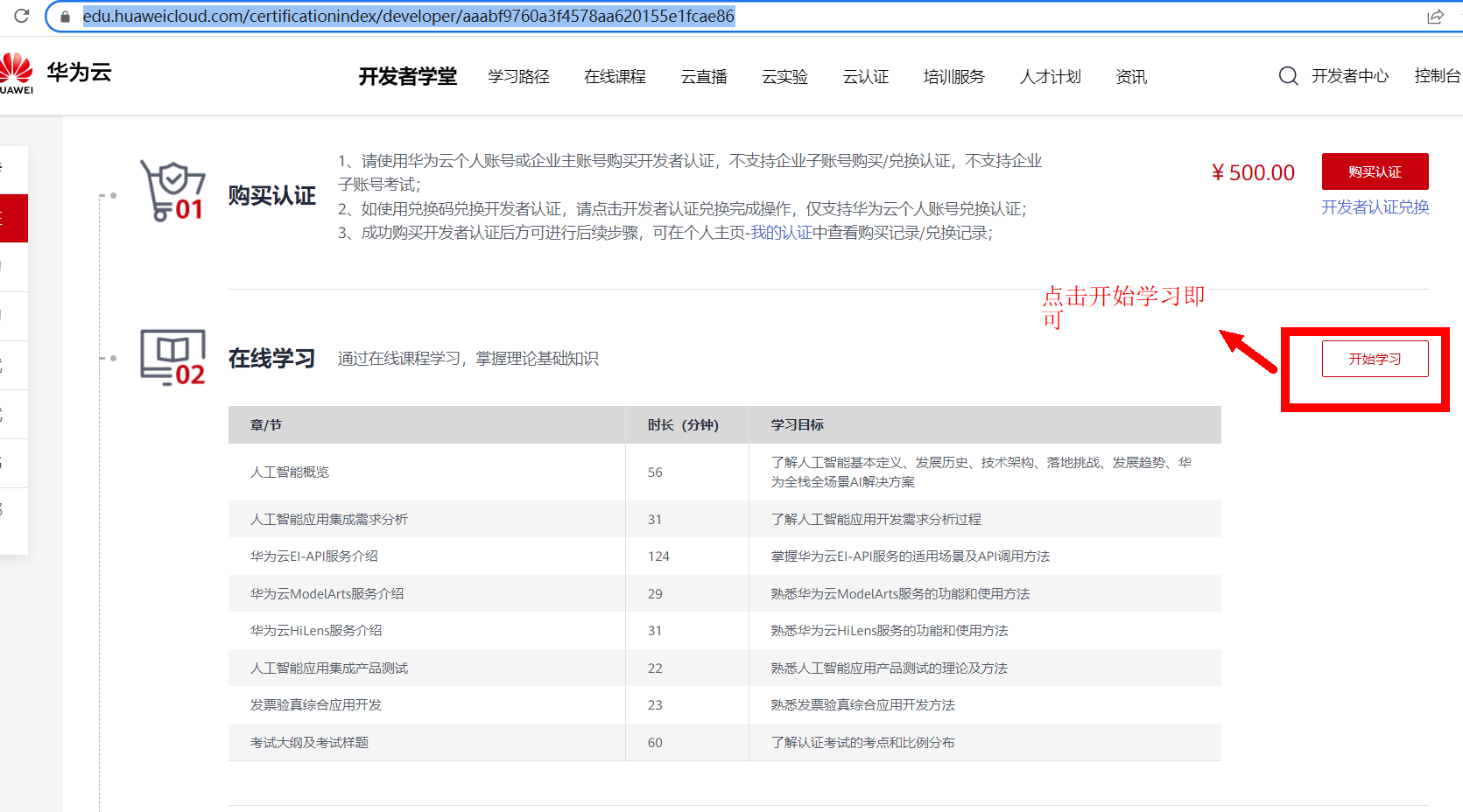Open the 开发者认证兑换 link
The height and width of the screenshot is (812, 1463).
point(1375,207)
